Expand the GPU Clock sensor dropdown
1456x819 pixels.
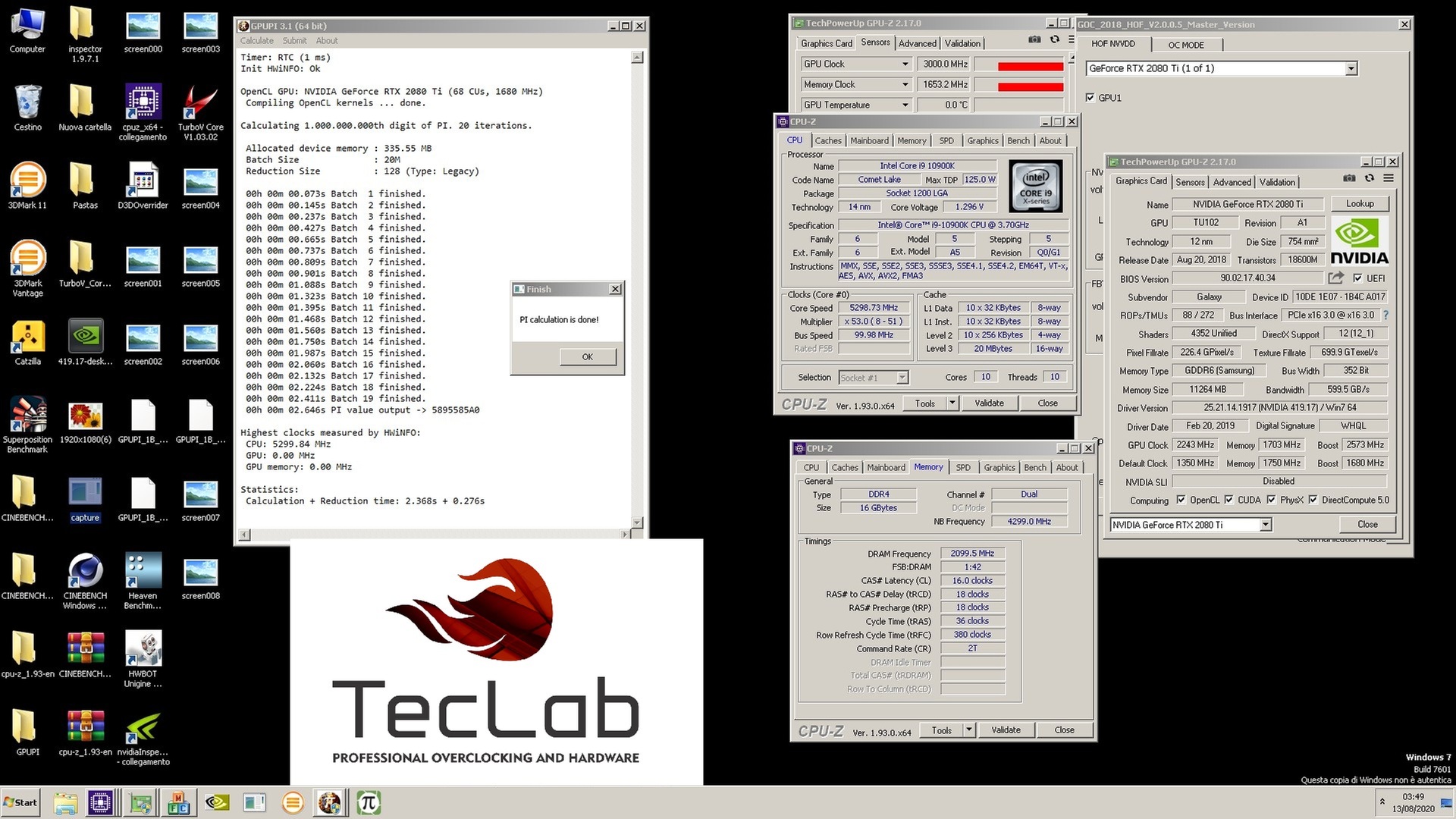[905, 64]
